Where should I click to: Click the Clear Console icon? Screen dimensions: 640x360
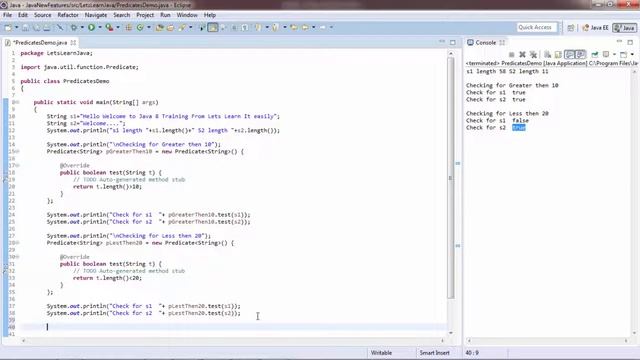547,54
